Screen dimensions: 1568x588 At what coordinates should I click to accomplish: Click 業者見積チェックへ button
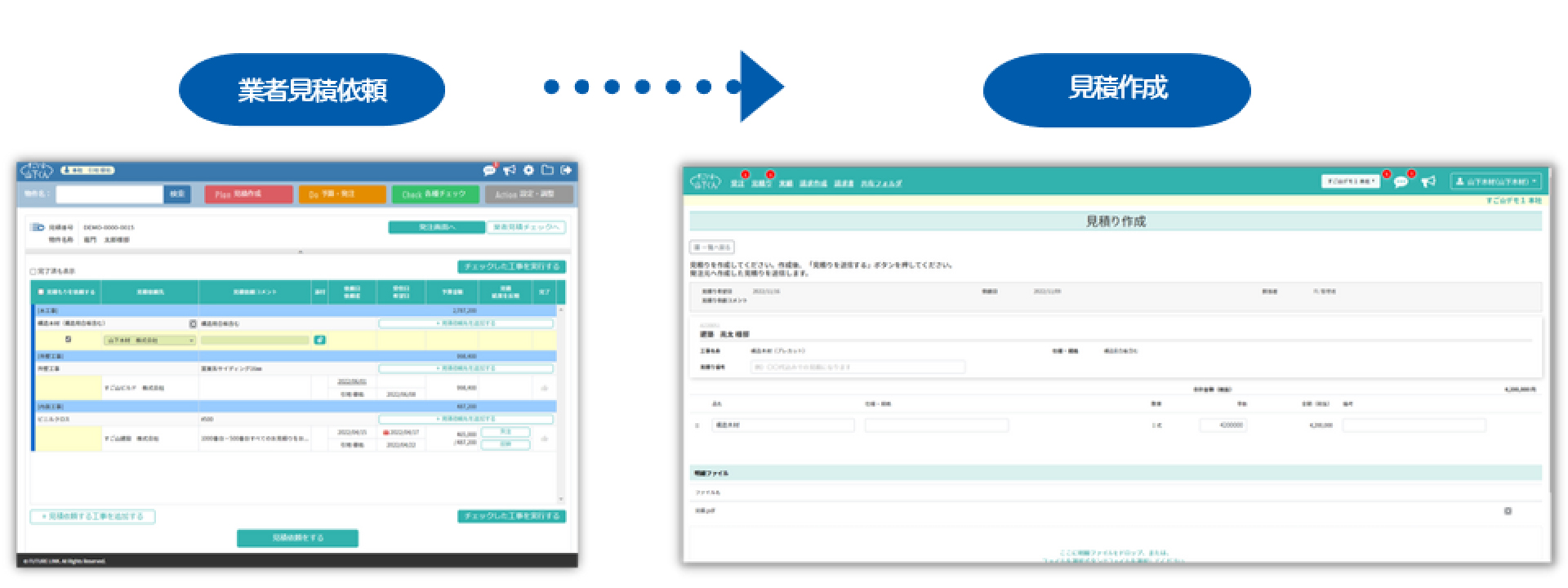[x=527, y=227]
